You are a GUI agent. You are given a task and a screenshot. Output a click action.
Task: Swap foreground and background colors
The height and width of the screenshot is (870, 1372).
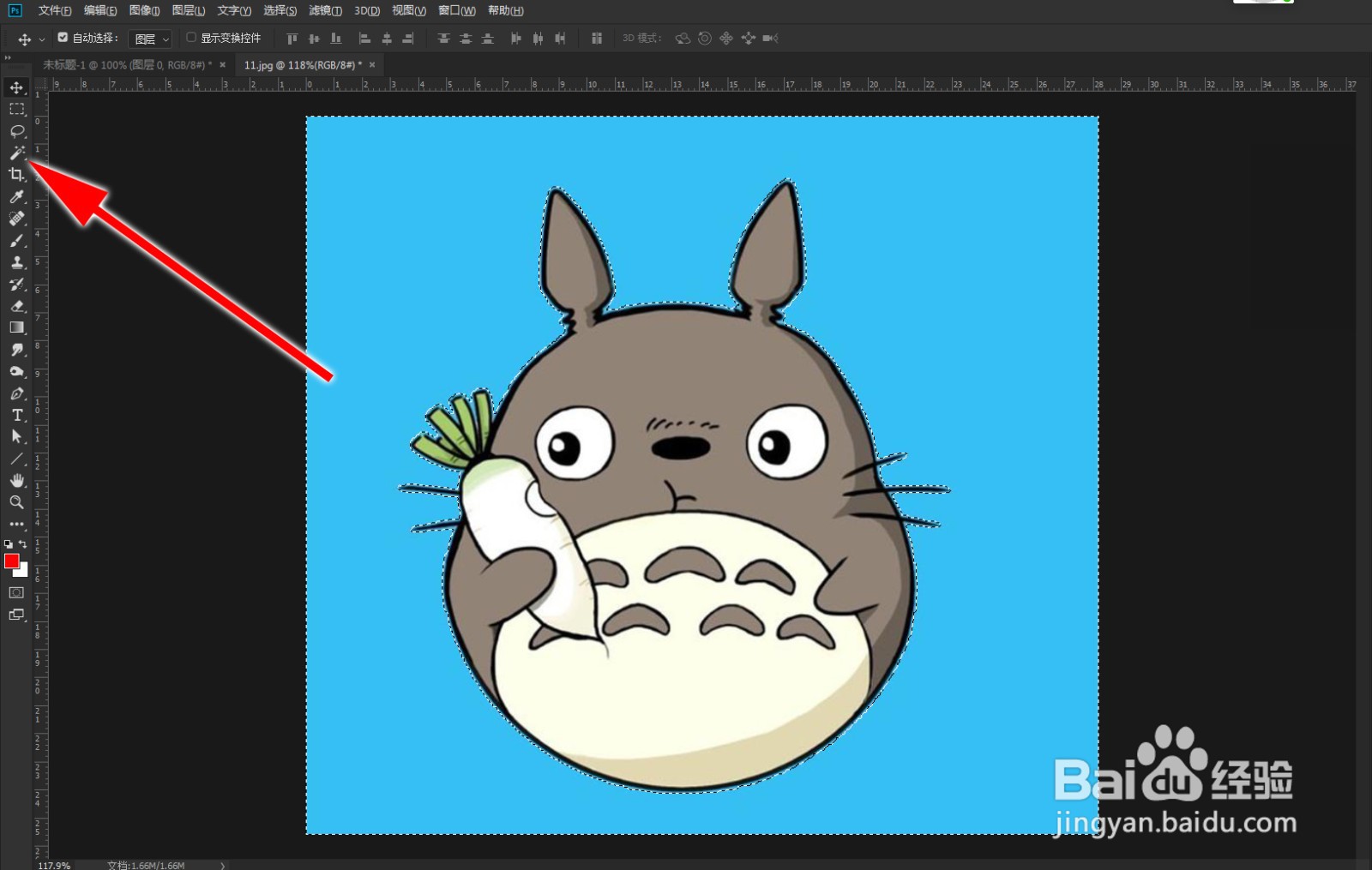coord(23,543)
